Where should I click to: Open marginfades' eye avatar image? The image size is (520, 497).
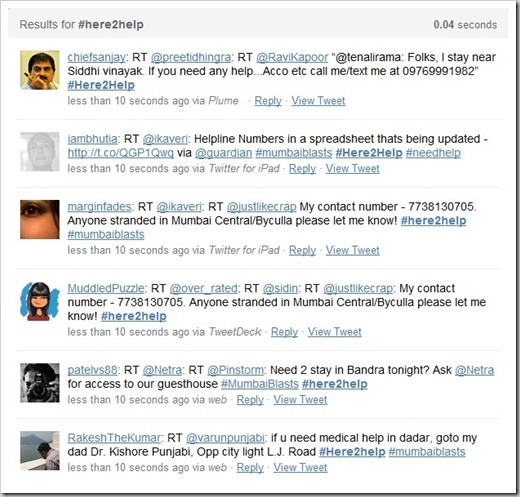(40, 219)
